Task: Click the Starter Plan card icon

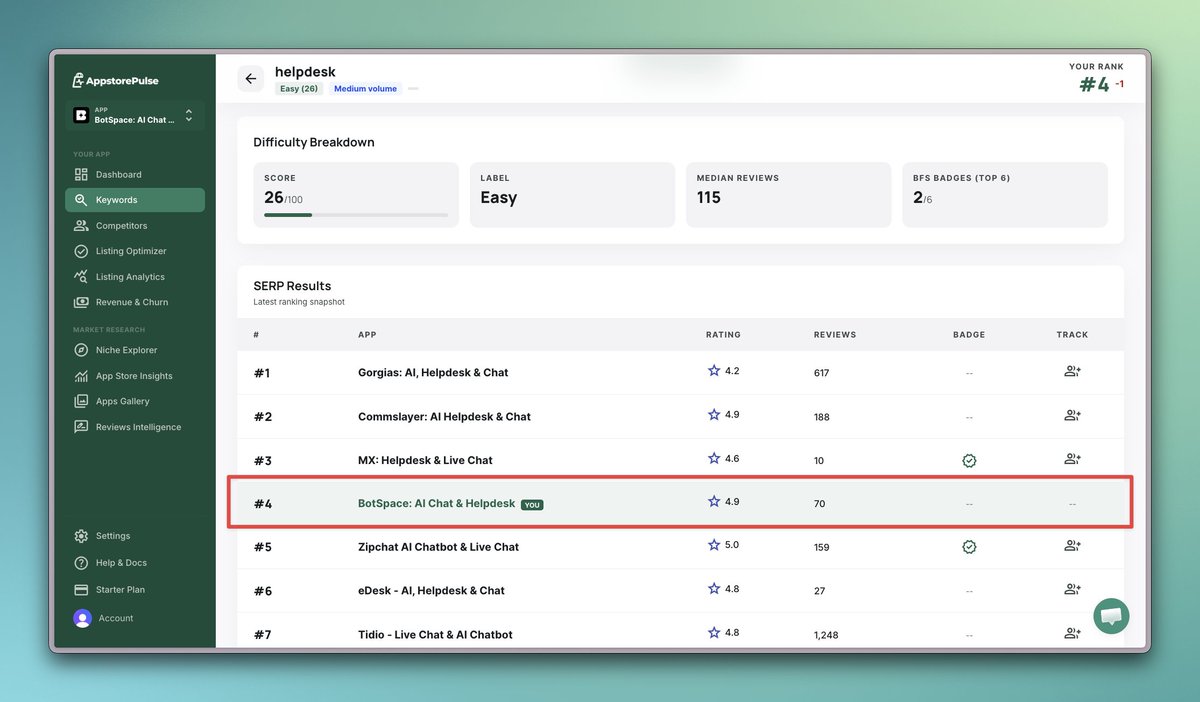Action: pos(82,590)
